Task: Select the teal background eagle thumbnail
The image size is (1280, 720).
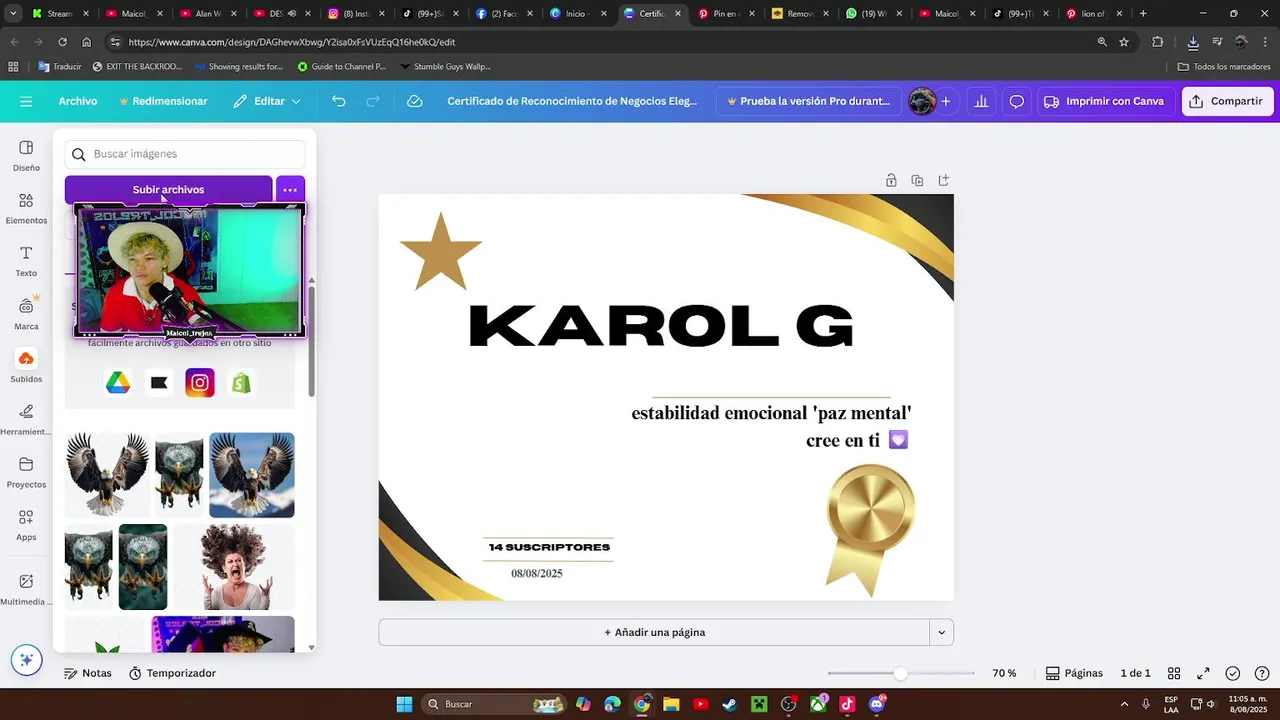Action: [x=143, y=567]
